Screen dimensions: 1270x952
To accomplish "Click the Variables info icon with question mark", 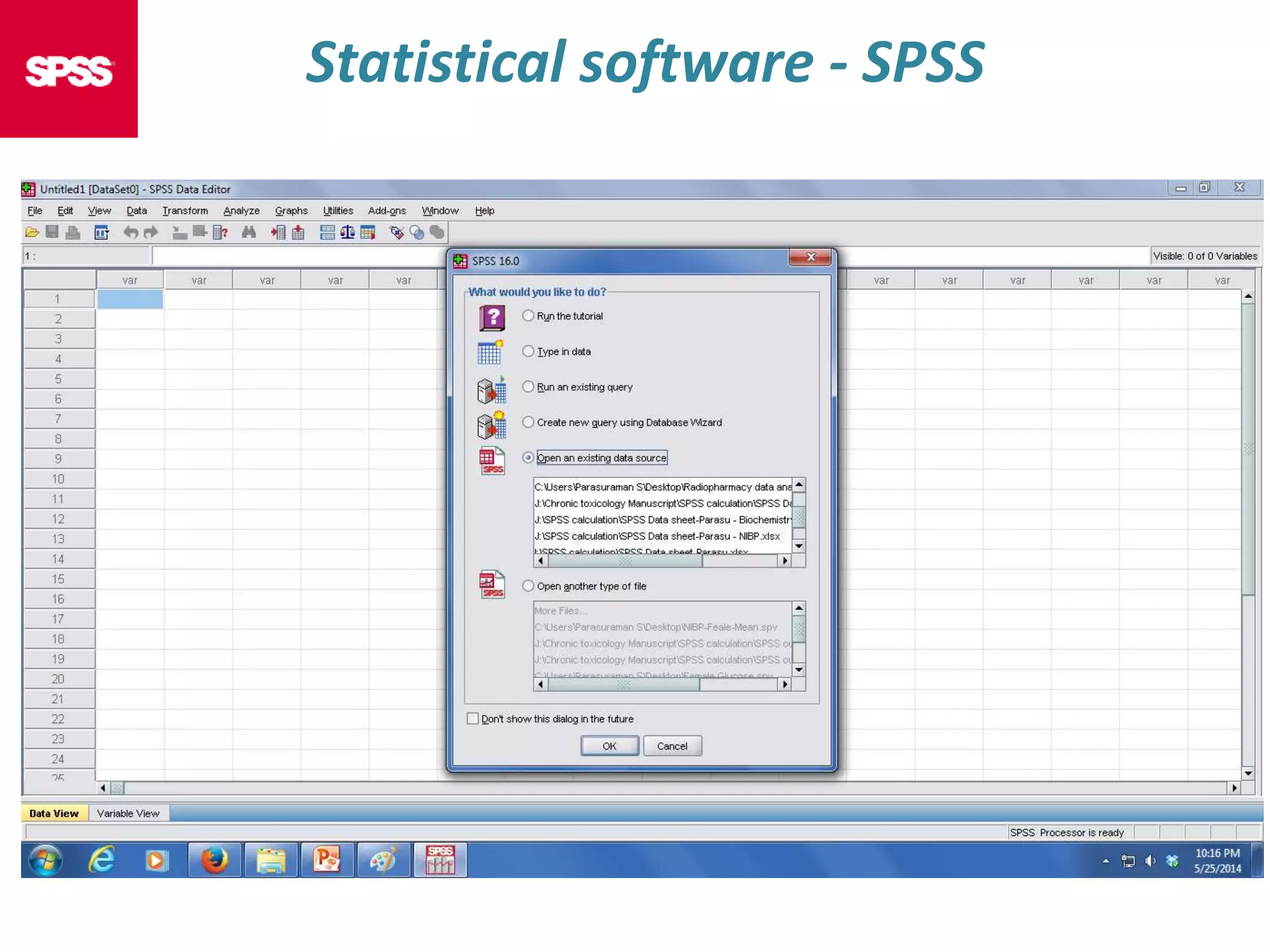I will [220, 232].
